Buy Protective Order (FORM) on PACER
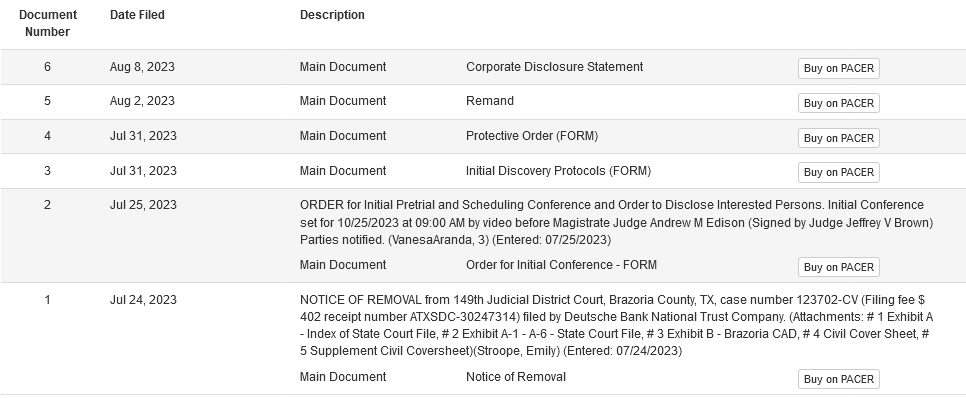 pos(838,138)
